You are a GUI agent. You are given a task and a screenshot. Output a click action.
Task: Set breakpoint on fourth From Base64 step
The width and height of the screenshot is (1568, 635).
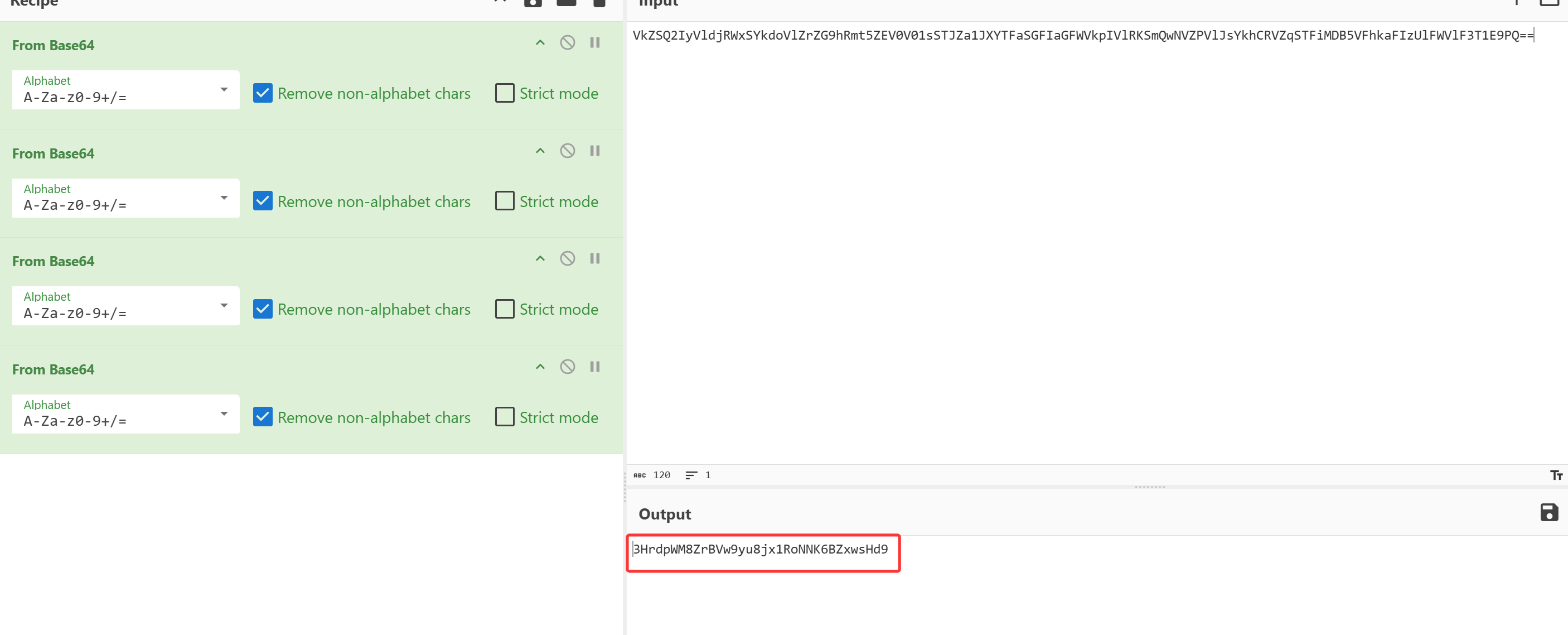pos(595,366)
